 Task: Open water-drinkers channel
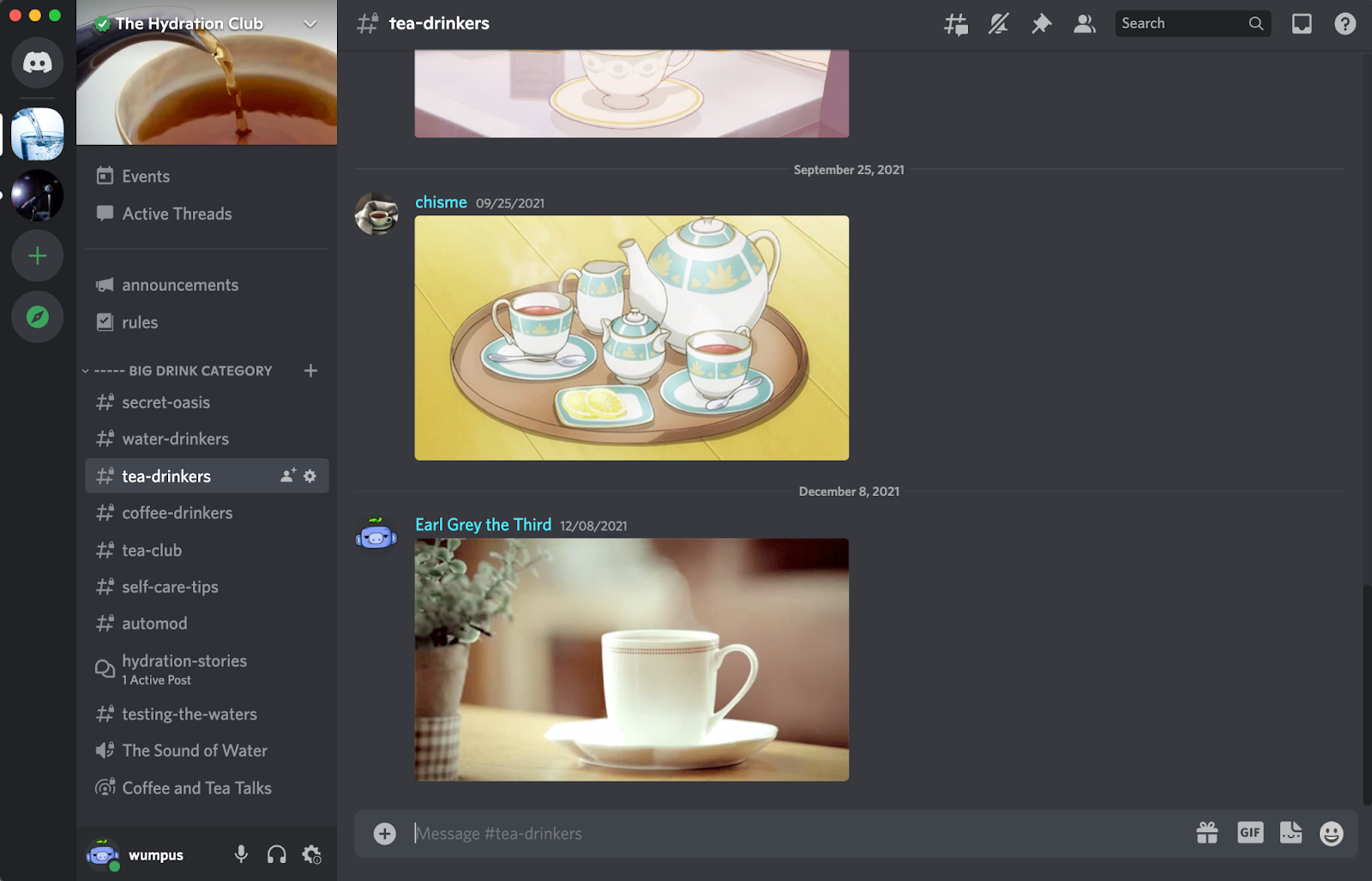(207, 439)
